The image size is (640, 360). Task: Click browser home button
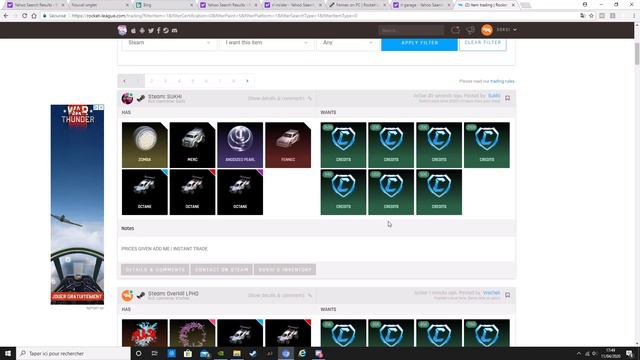click(34, 16)
